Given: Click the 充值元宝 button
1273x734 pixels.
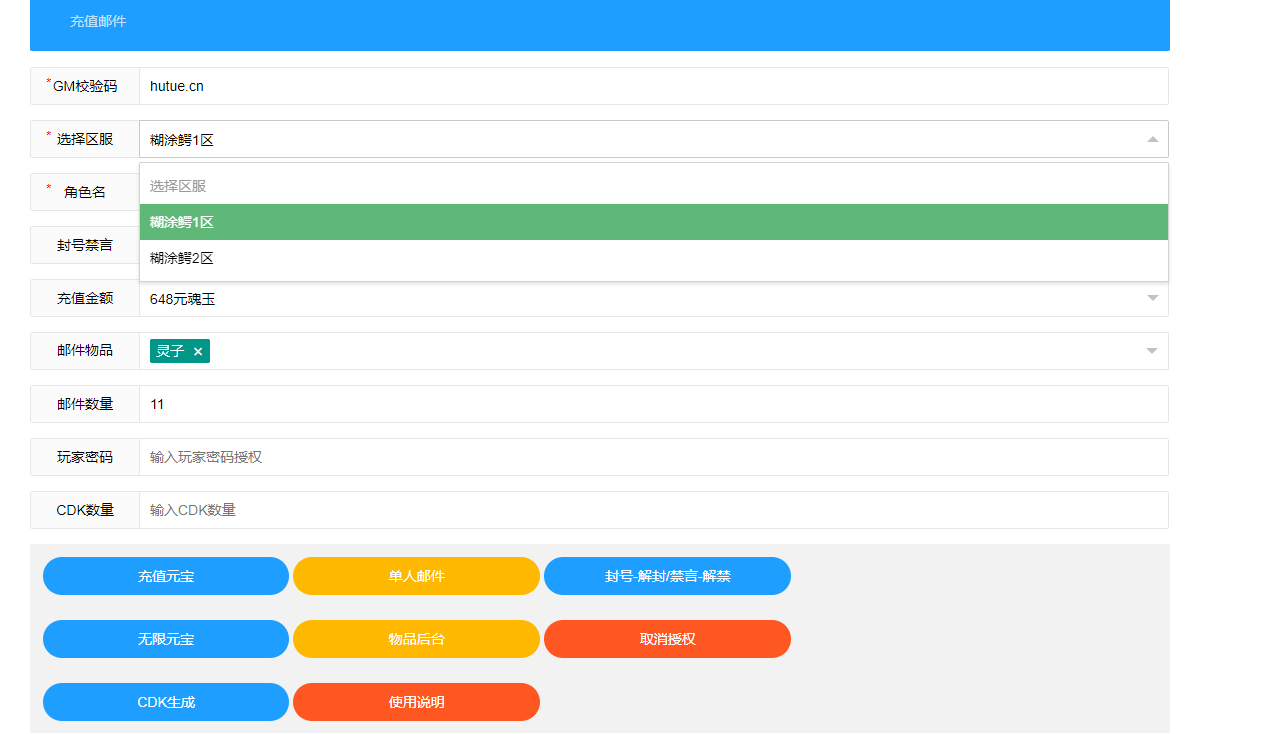Looking at the screenshot, I should pyautogui.click(x=166, y=576).
